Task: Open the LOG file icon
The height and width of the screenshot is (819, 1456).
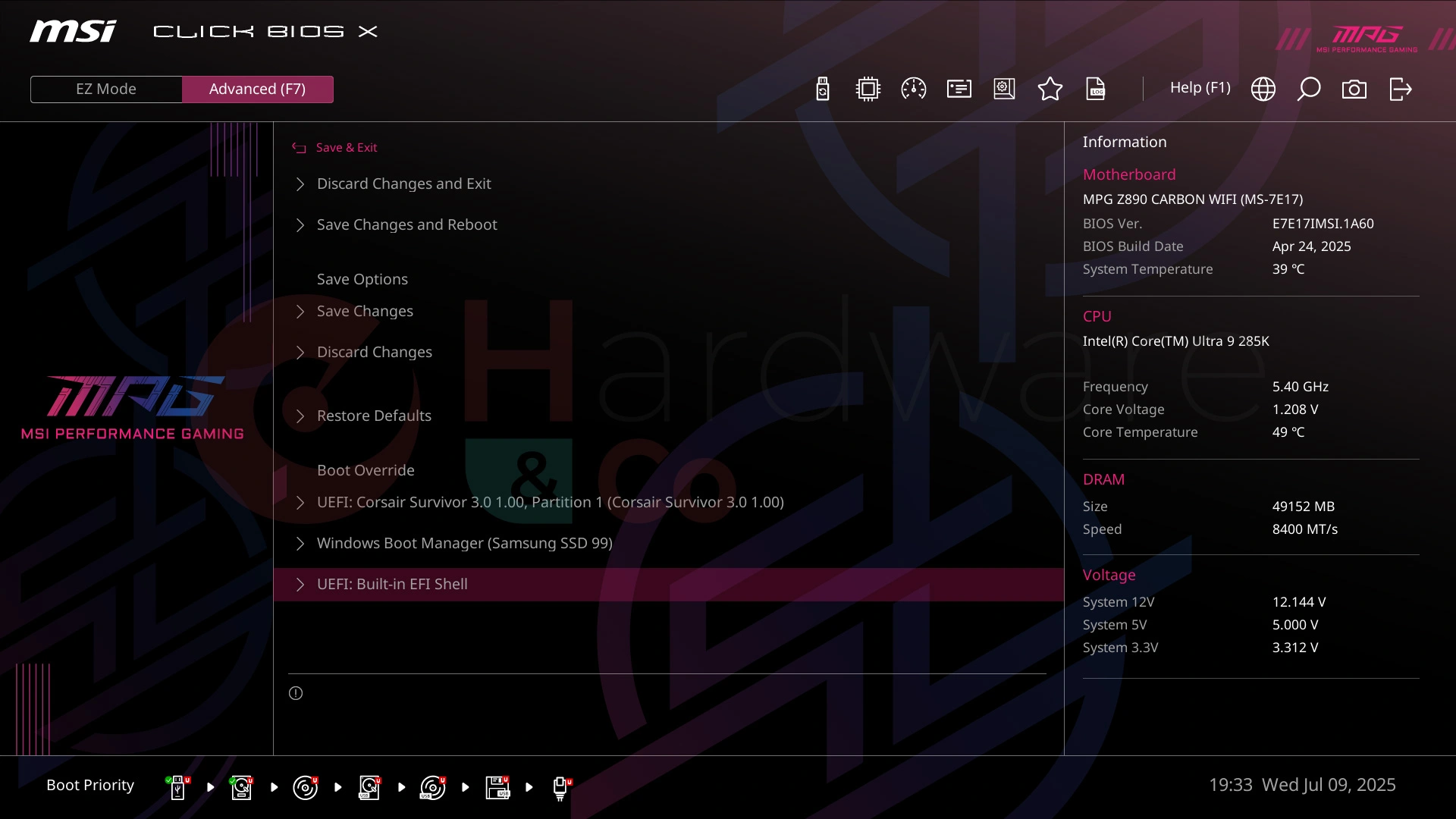Action: coord(1096,89)
